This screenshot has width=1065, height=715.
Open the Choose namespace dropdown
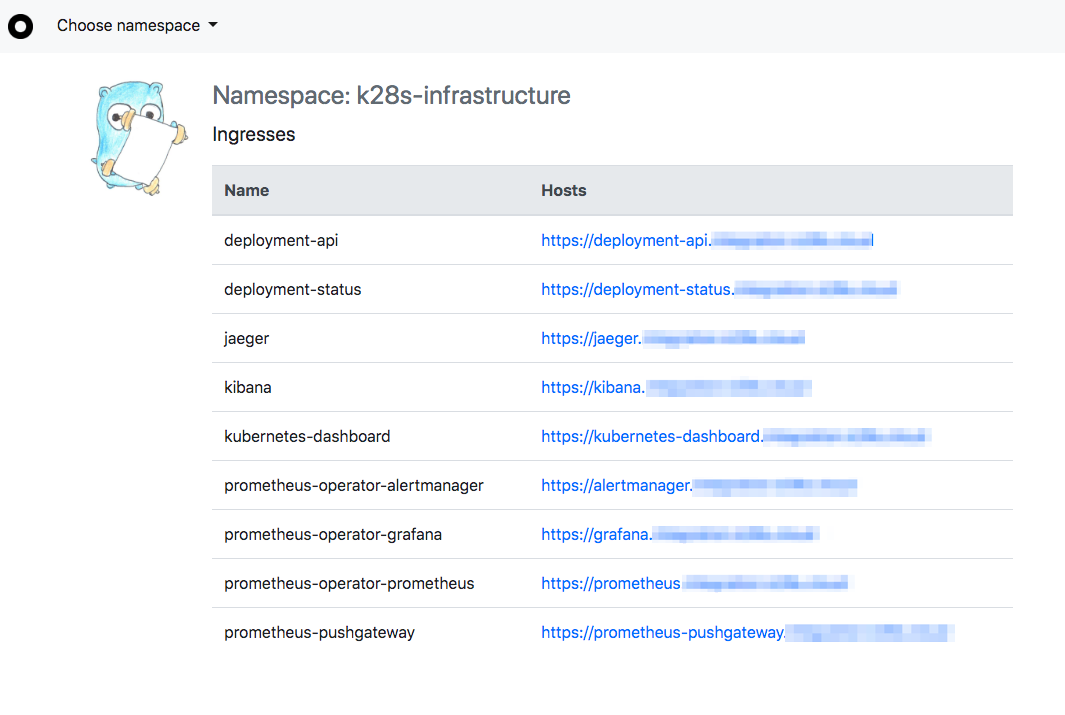pyautogui.click(x=128, y=26)
